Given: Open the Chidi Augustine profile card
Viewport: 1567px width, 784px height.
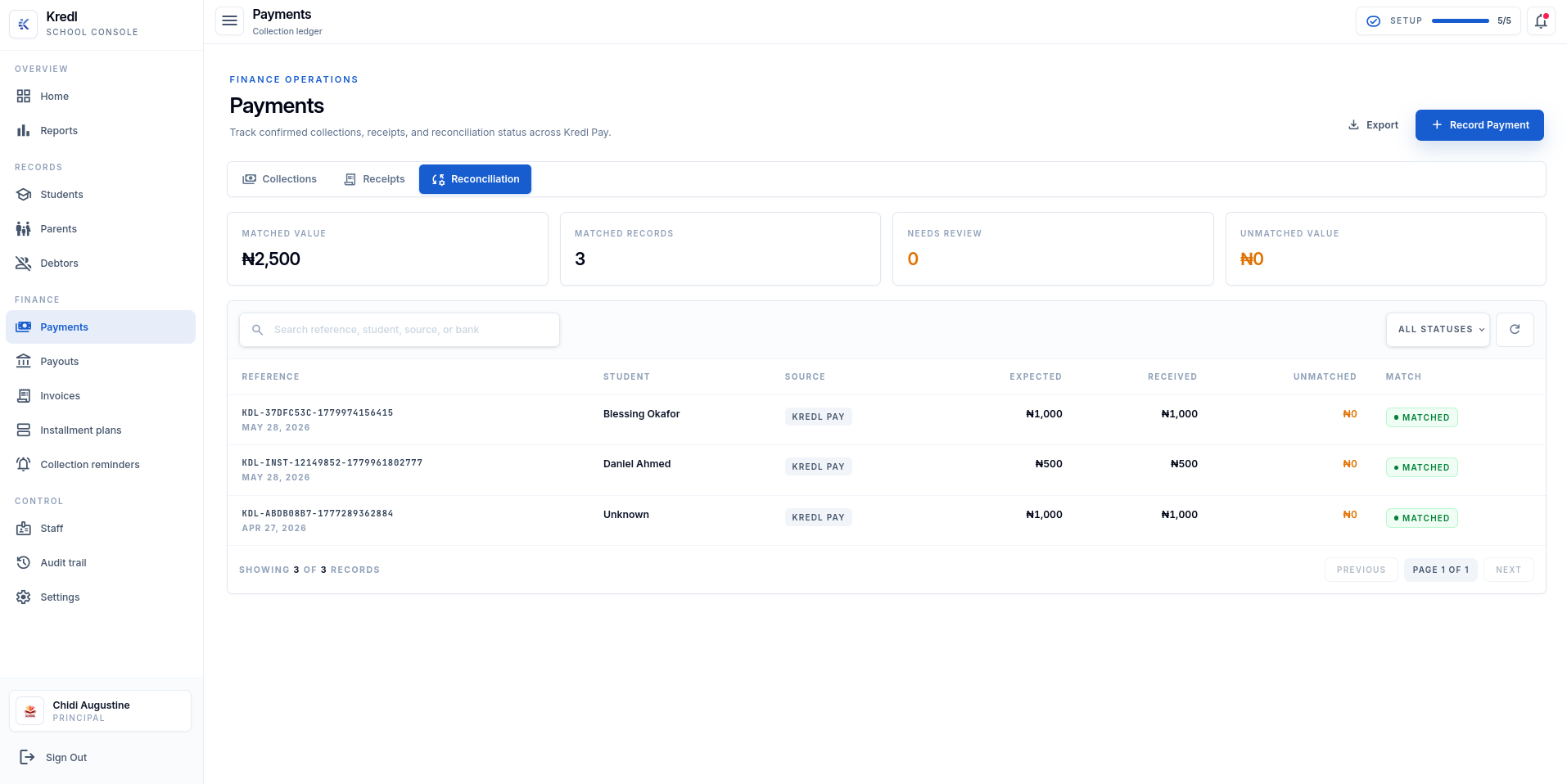Looking at the screenshot, I should pyautogui.click(x=100, y=711).
